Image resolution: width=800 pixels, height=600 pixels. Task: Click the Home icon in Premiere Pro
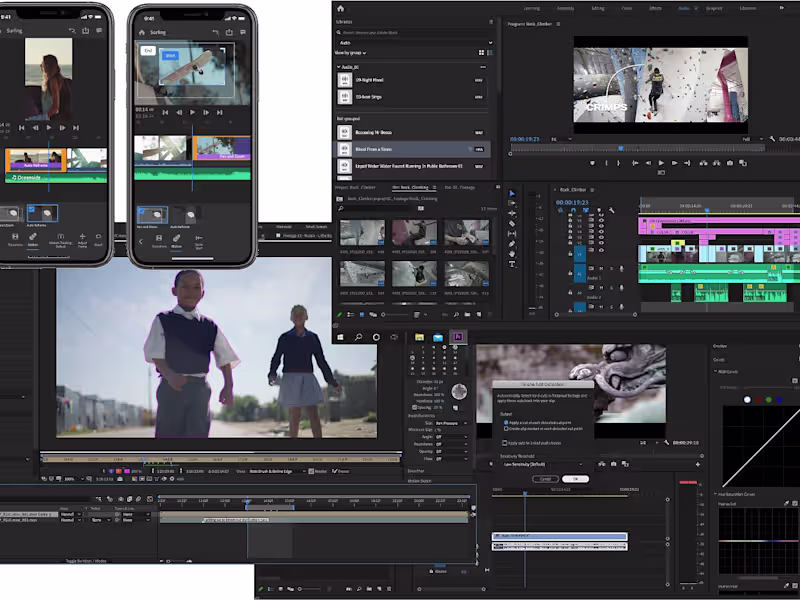(343, 8)
